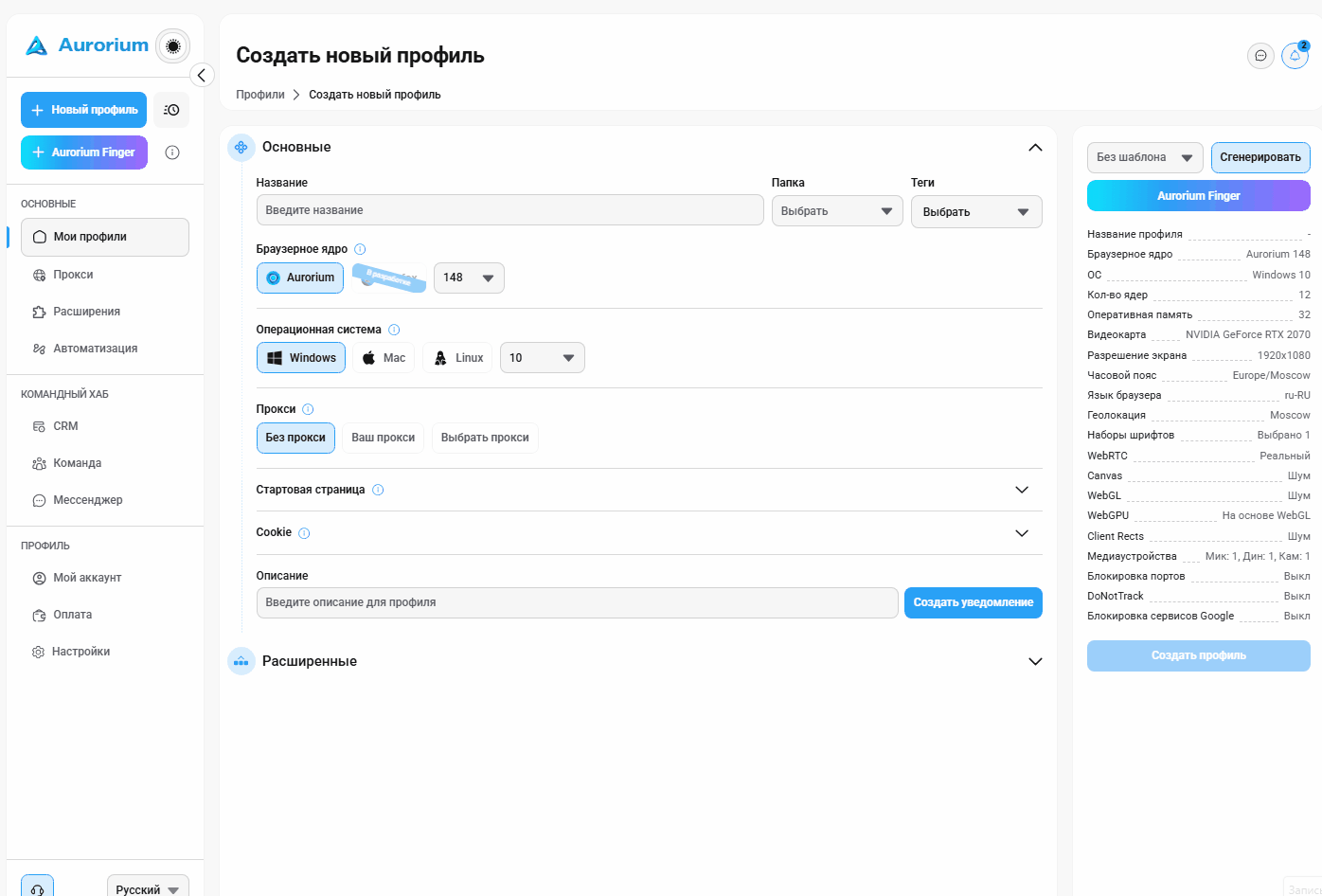Click the 'Мик: 1, Дин: 1, Кам: 1' value
The image size is (1322, 896).
click(1258, 557)
